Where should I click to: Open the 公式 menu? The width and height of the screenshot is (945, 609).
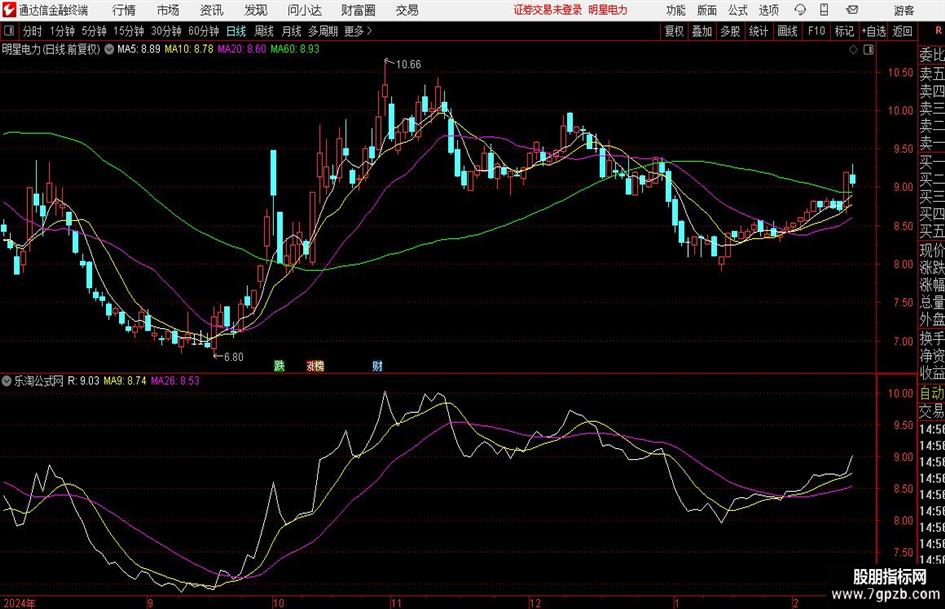point(738,10)
